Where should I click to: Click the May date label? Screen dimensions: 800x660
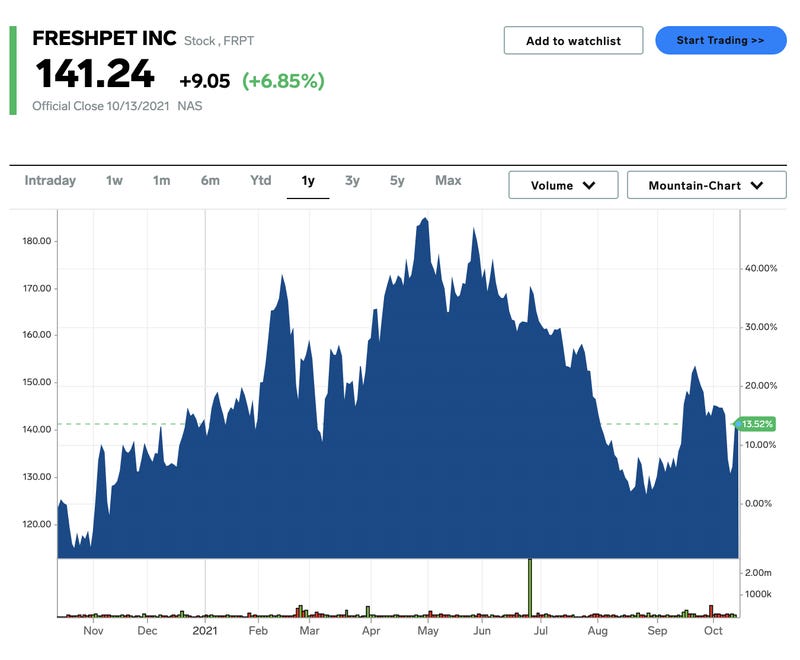coord(428,631)
